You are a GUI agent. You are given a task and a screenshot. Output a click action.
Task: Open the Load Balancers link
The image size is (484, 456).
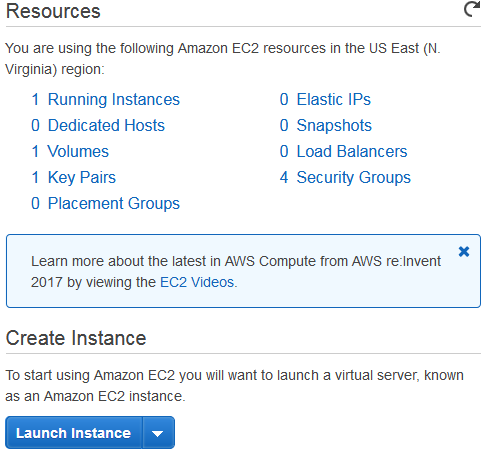coord(352,151)
